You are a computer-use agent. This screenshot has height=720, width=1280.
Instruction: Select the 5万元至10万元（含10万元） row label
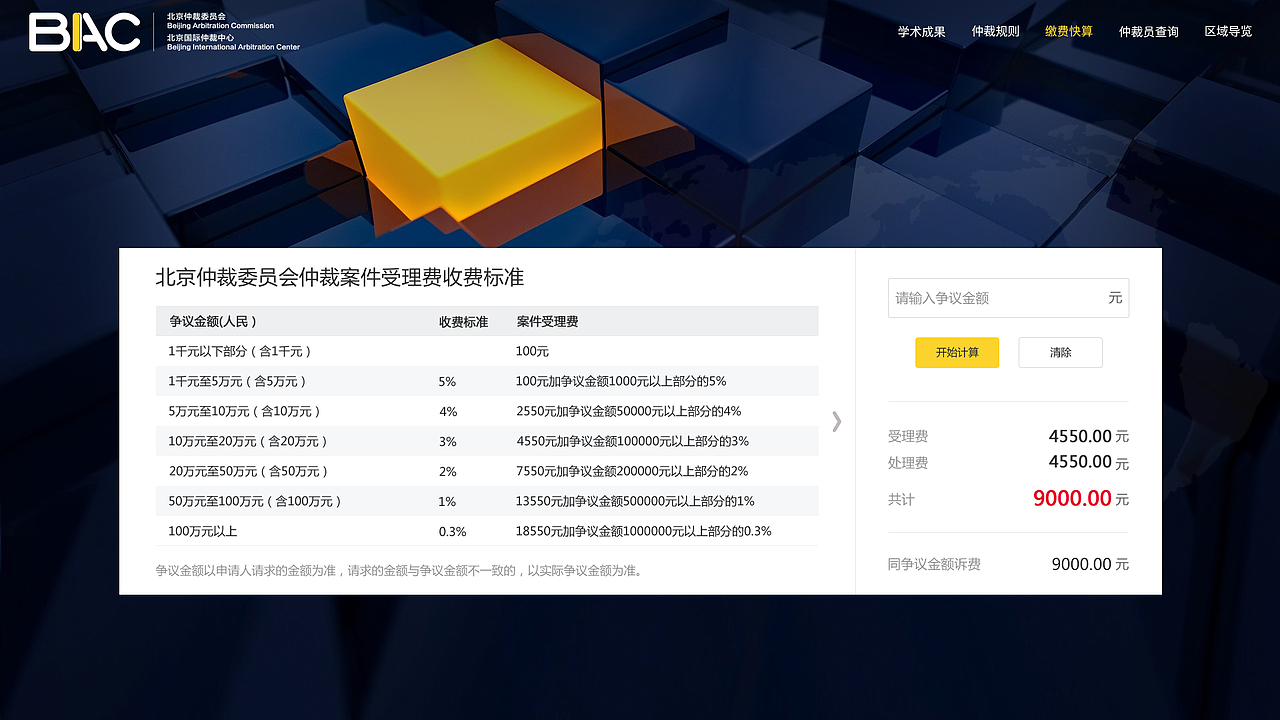coord(244,411)
